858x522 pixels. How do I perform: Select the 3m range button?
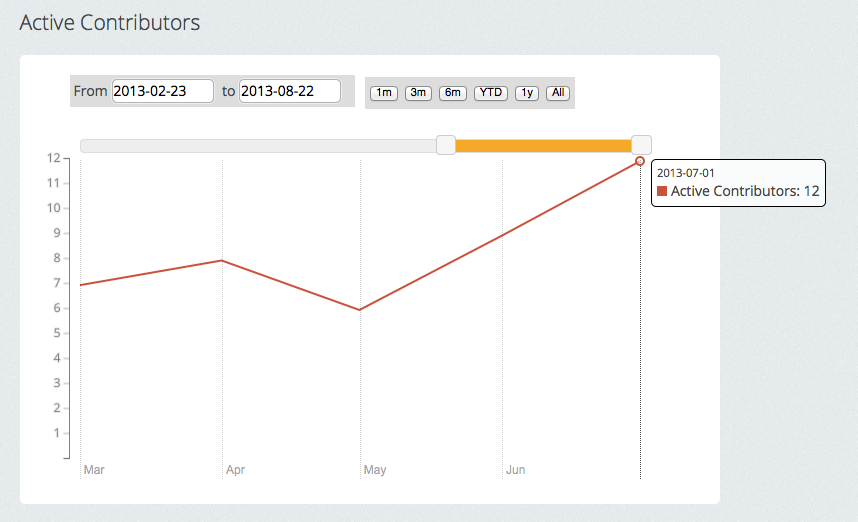coord(418,92)
